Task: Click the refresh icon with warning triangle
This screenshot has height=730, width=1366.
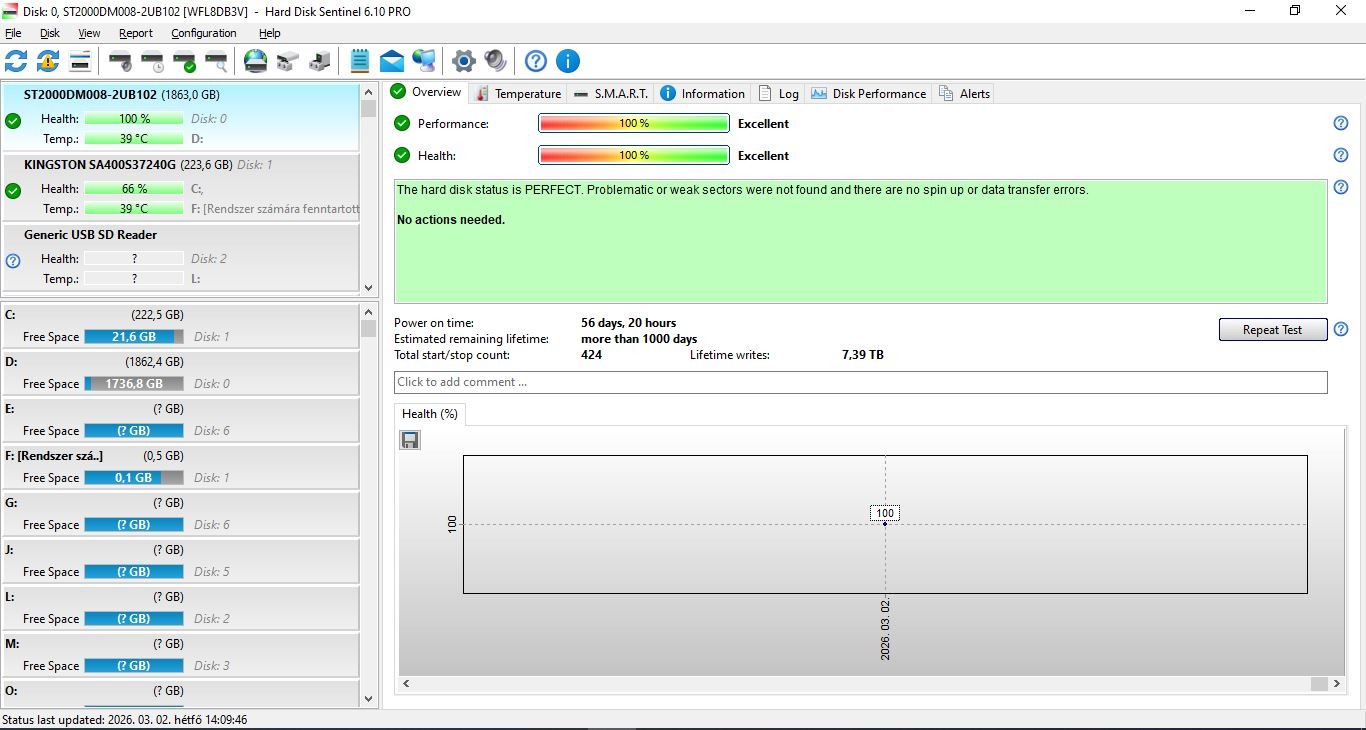Action: (48, 61)
